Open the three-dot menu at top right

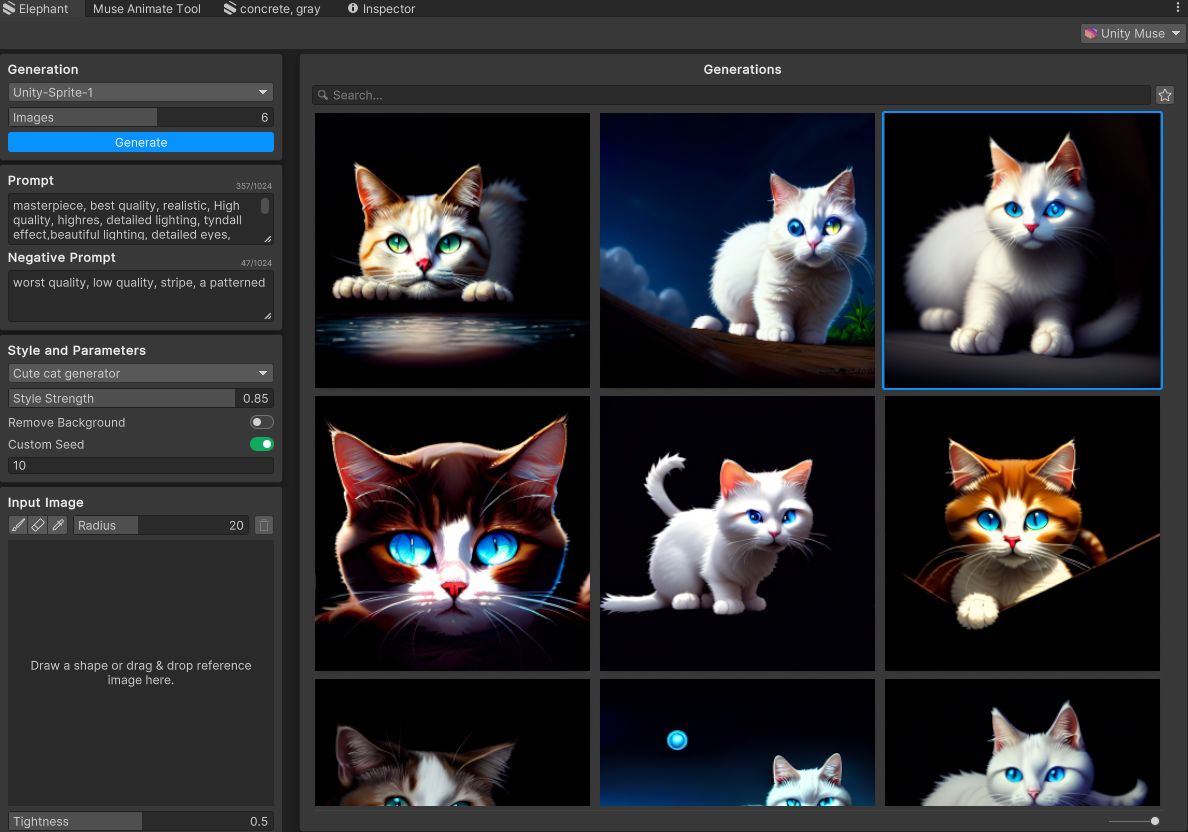click(1177, 8)
